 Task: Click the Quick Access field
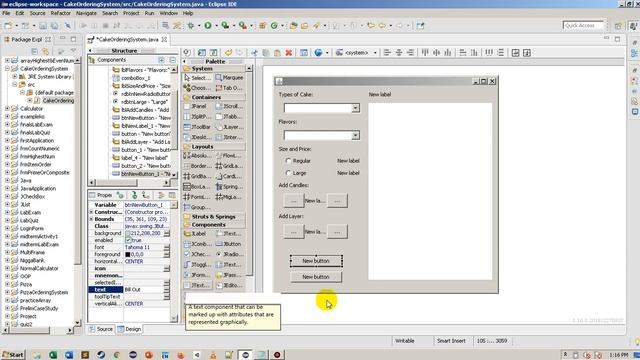tap(583, 25)
